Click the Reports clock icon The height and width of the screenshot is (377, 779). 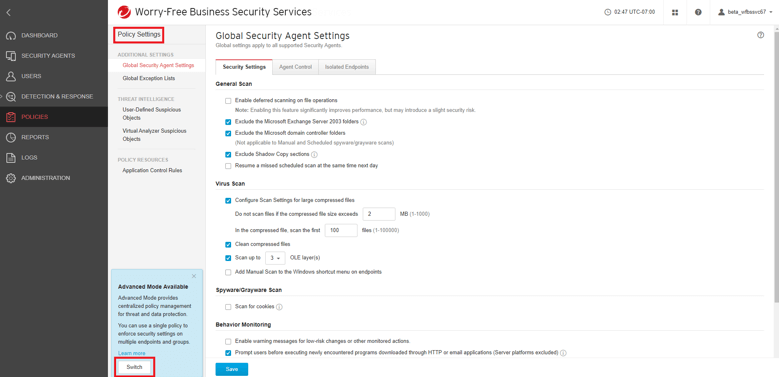pos(11,138)
